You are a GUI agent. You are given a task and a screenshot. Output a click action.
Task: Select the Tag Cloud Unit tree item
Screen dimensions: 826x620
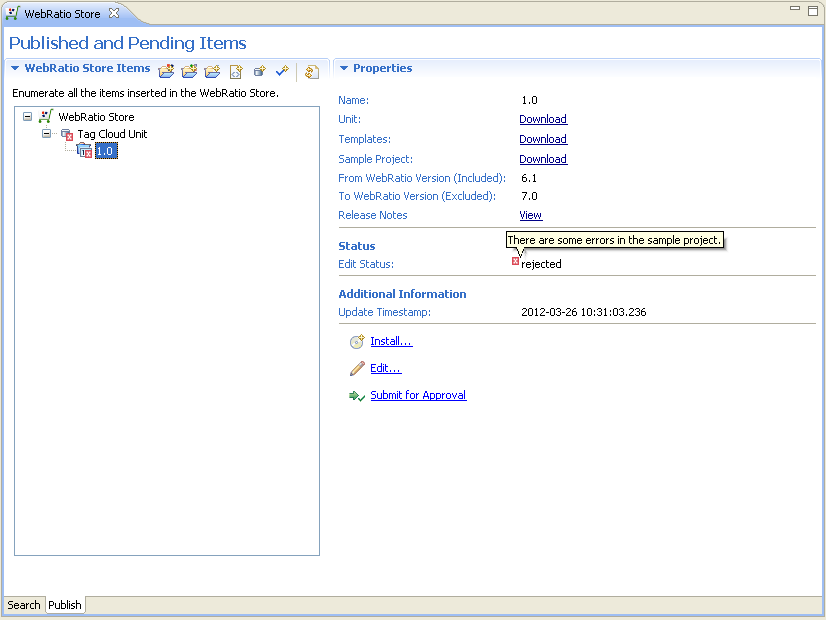tap(112, 134)
